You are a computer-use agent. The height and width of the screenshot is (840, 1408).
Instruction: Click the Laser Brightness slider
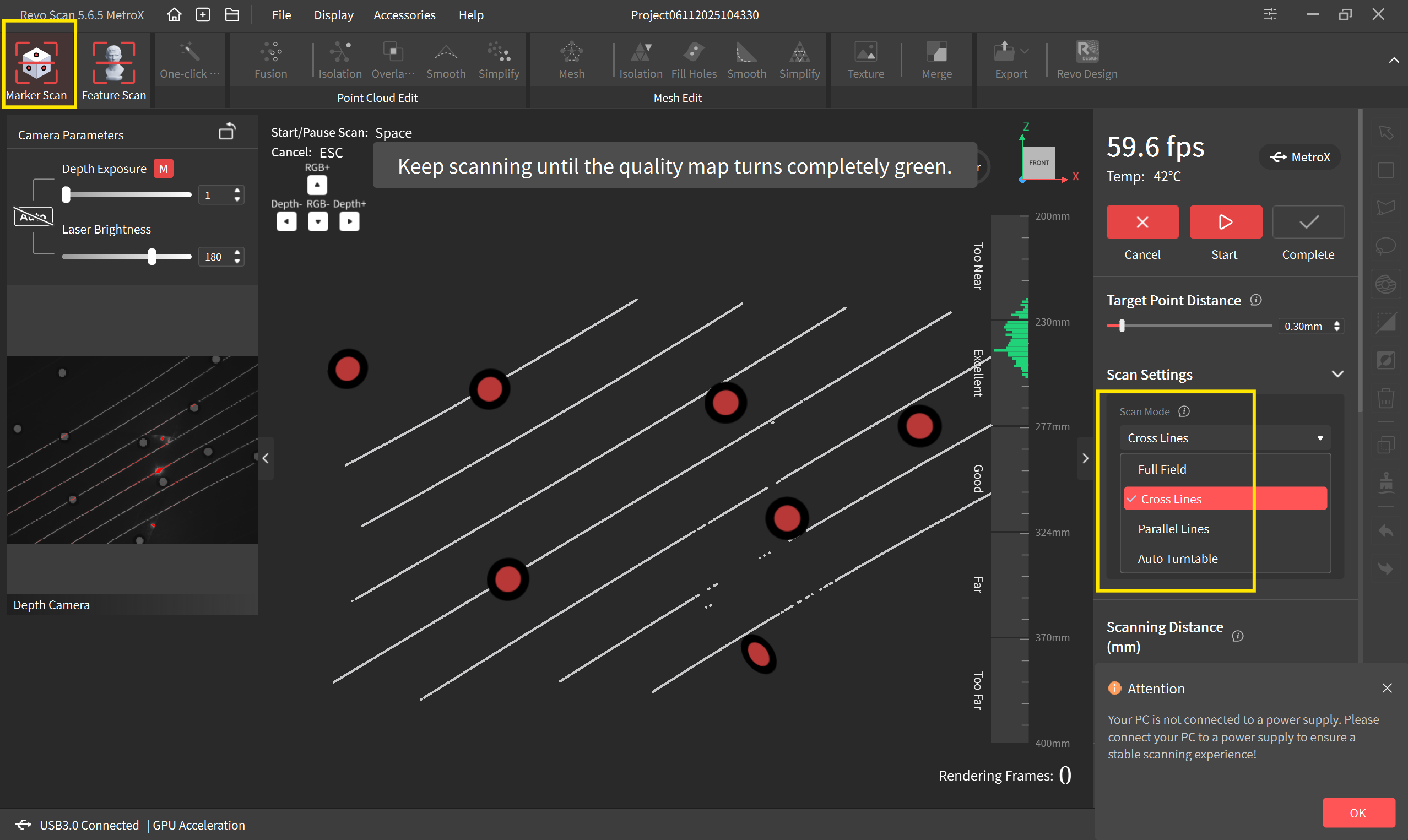point(127,257)
